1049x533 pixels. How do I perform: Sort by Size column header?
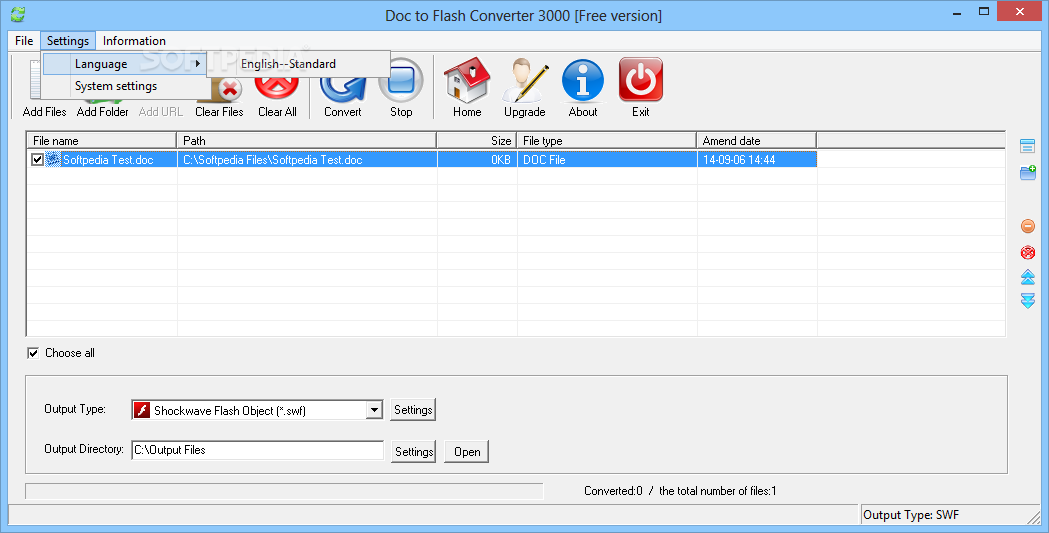tap(477, 140)
